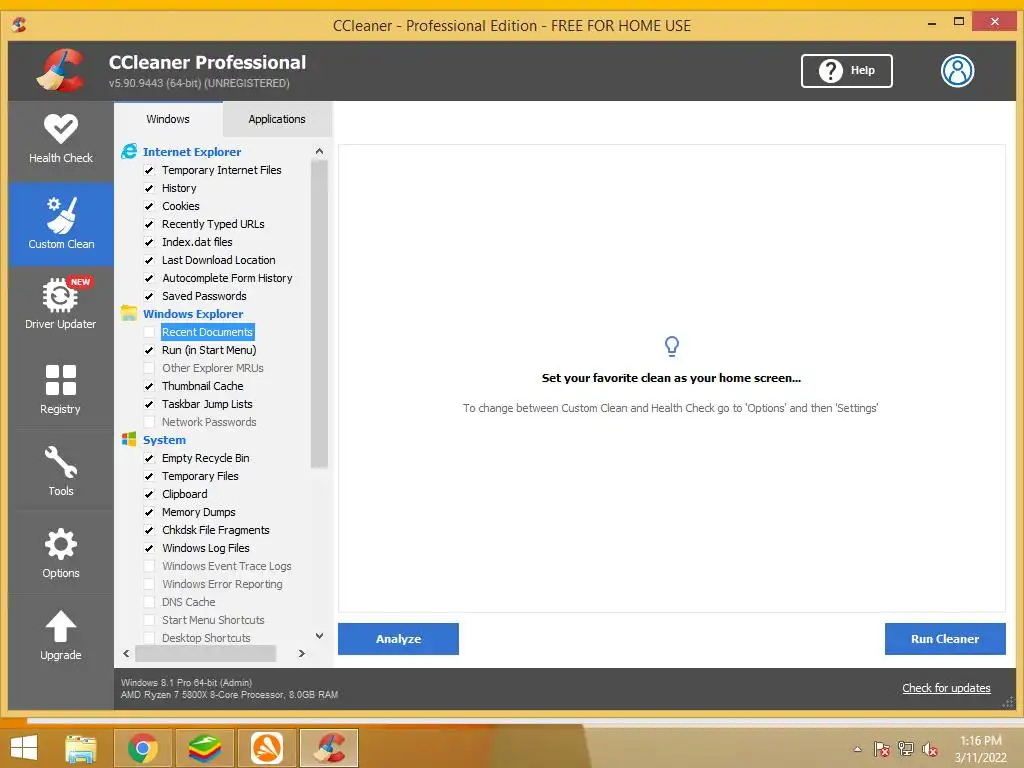1024x768 pixels.
Task: Uncheck Temporary Internet Files
Action: point(149,170)
